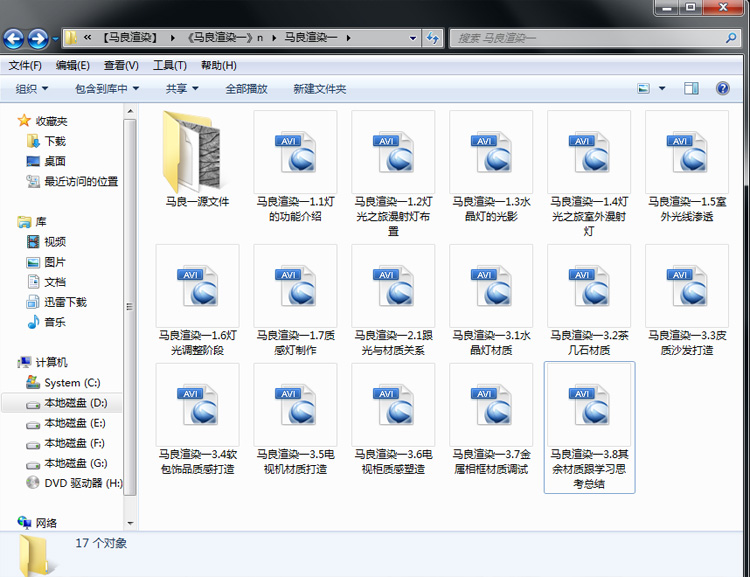Select 计算机 in navigation pane
This screenshot has width=750, height=577.
[51, 362]
